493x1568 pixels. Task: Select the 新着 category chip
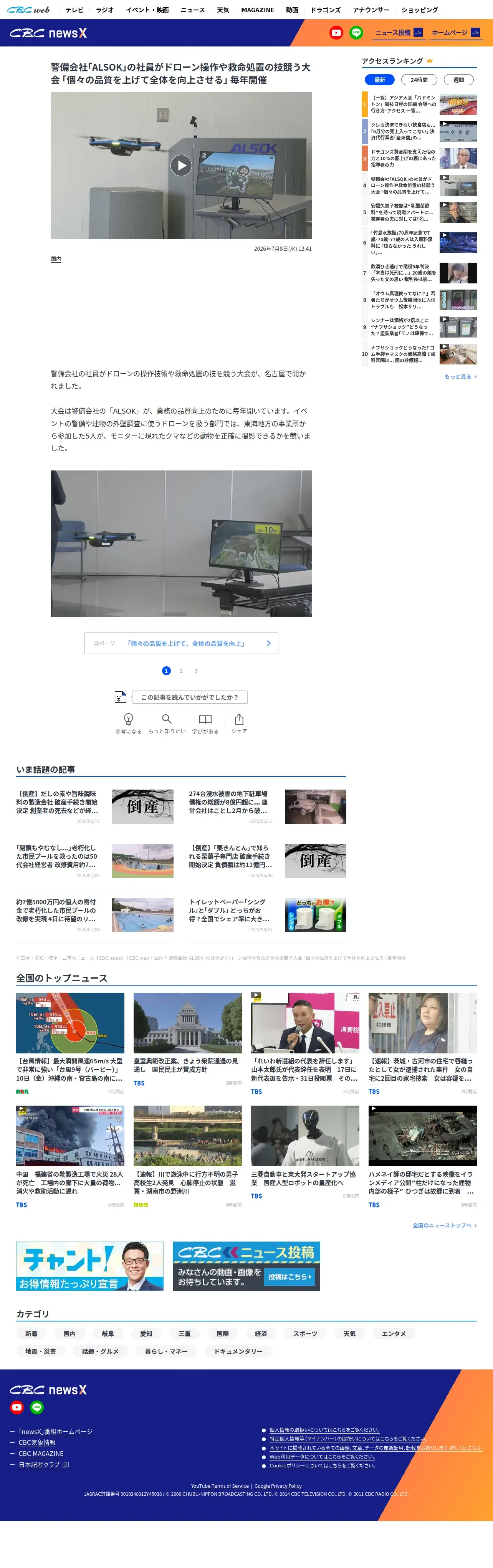point(31,1334)
